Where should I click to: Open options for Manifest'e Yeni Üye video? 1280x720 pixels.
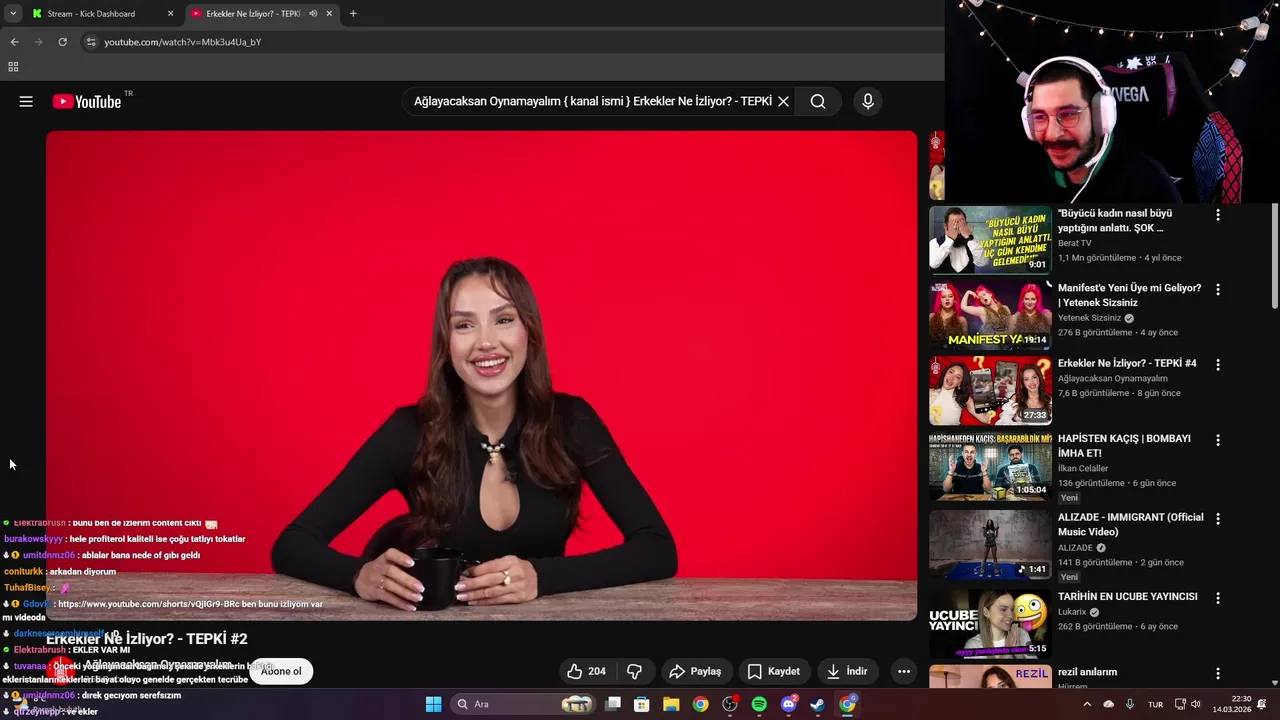1218,290
